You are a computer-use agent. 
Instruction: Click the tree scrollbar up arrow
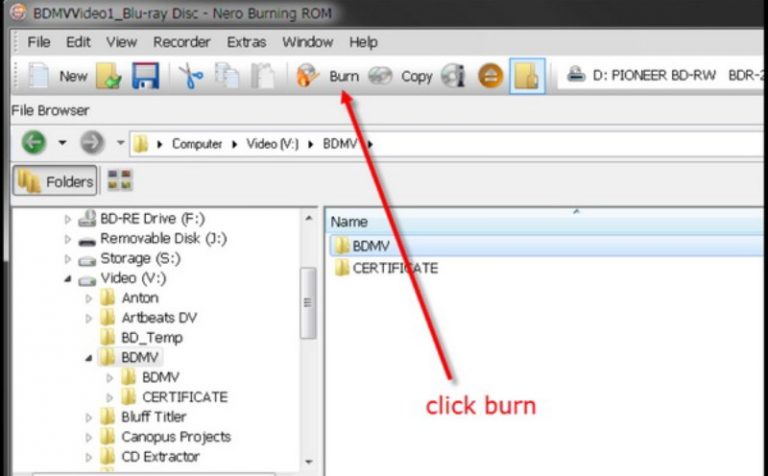pyautogui.click(x=309, y=218)
